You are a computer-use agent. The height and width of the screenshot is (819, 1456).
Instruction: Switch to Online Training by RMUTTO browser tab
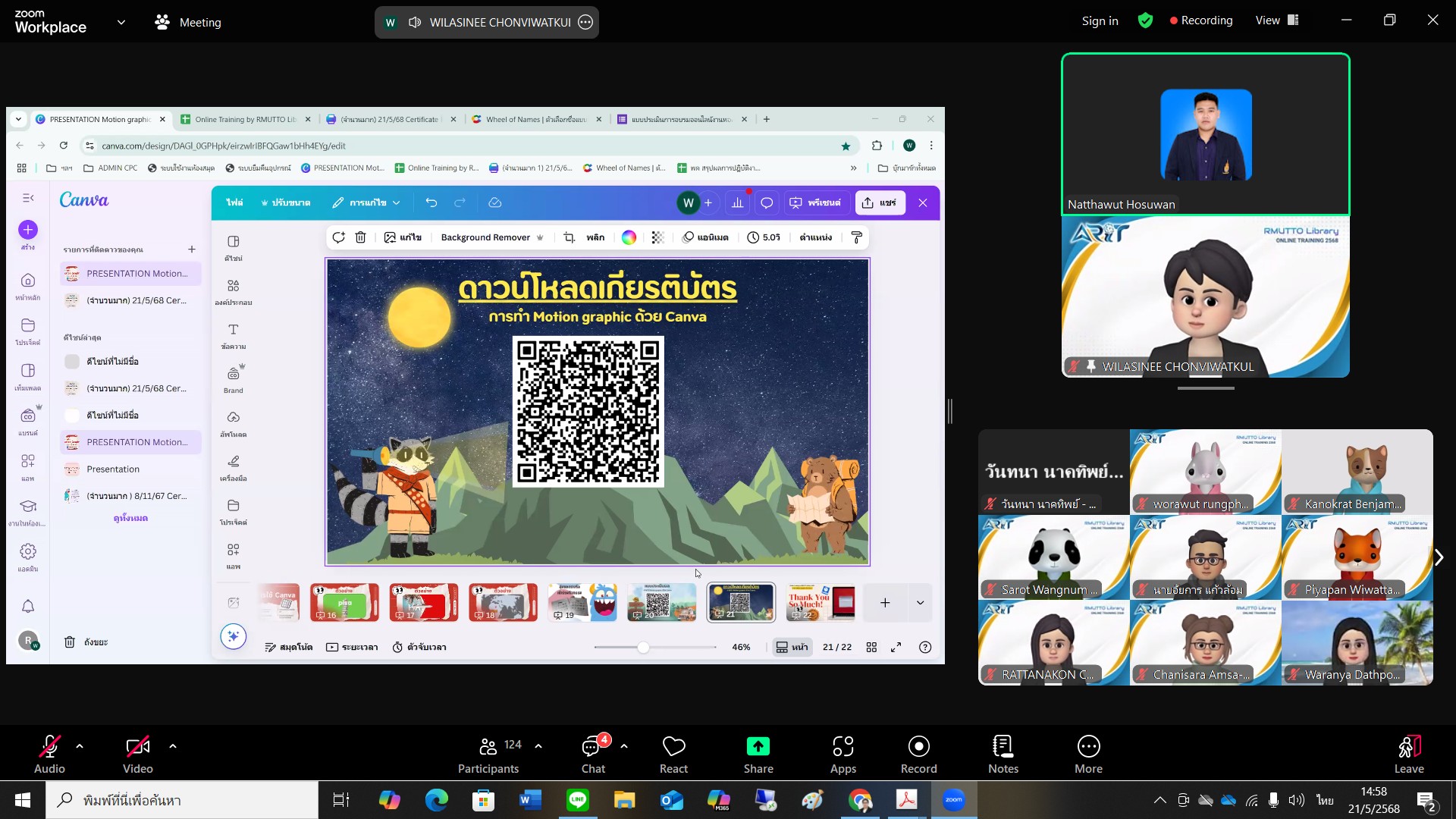click(246, 119)
